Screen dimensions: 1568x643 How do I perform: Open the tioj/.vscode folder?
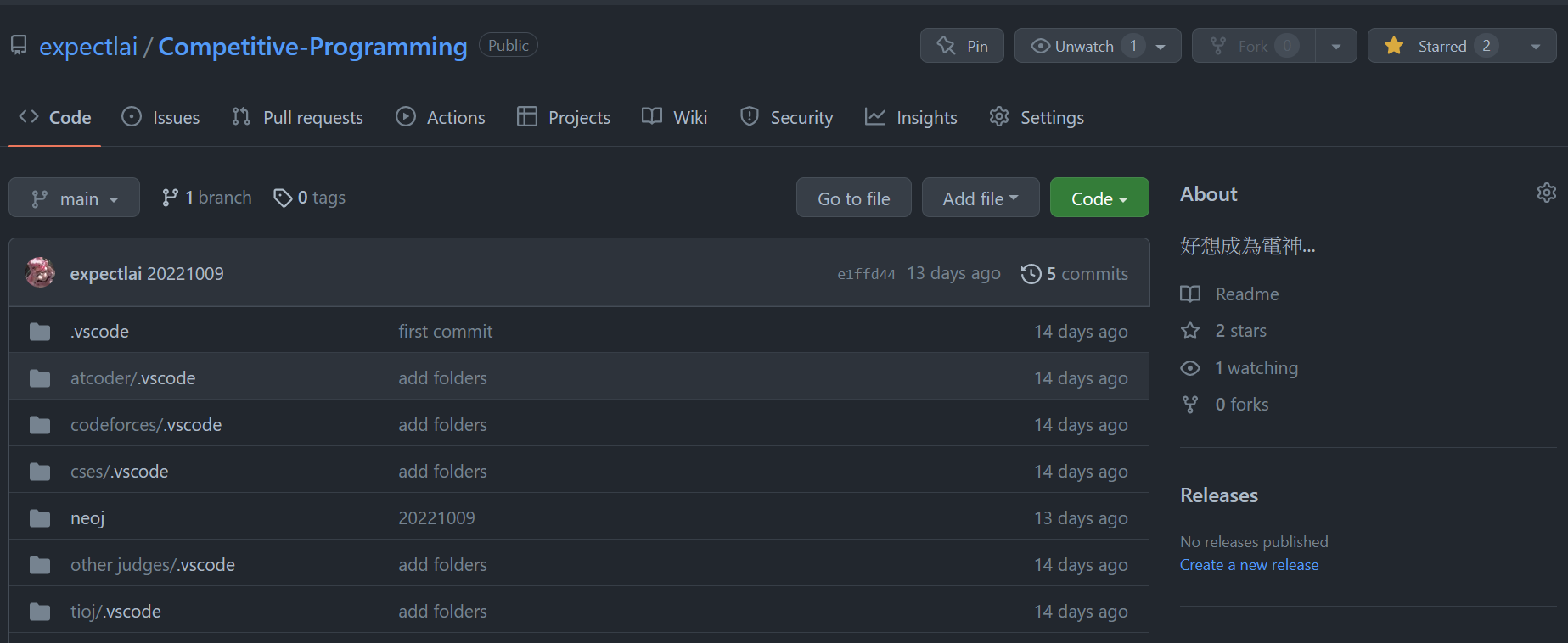click(115, 612)
